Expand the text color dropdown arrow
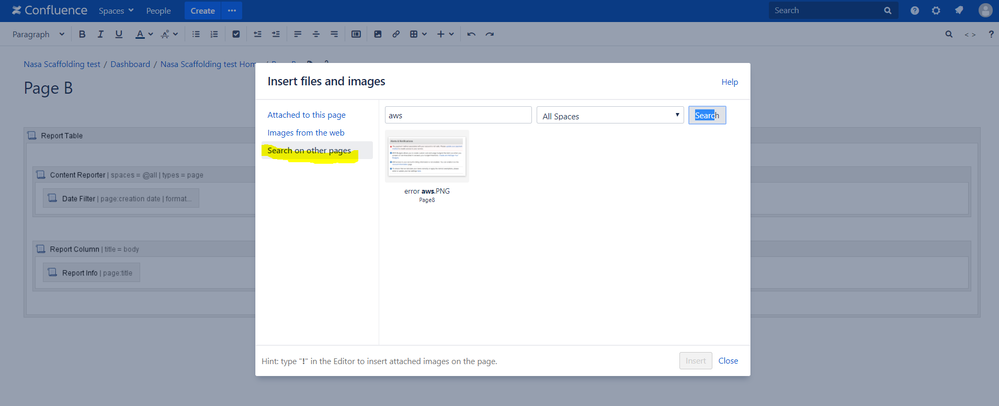 (x=150, y=34)
